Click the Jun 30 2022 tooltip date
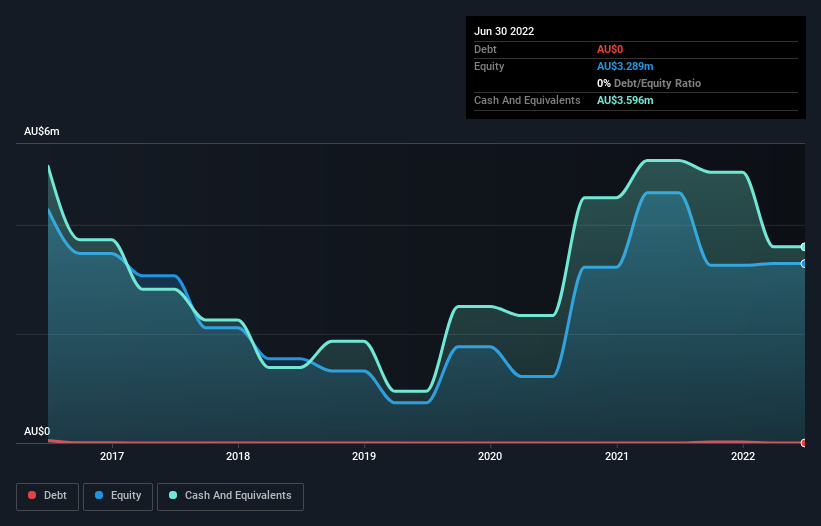The image size is (821, 526). tap(504, 31)
